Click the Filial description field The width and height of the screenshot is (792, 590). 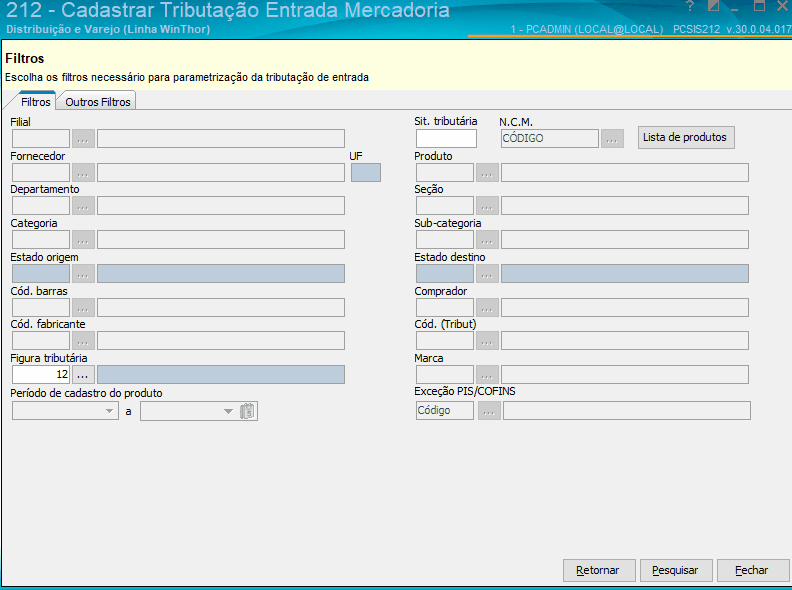click(x=221, y=138)
